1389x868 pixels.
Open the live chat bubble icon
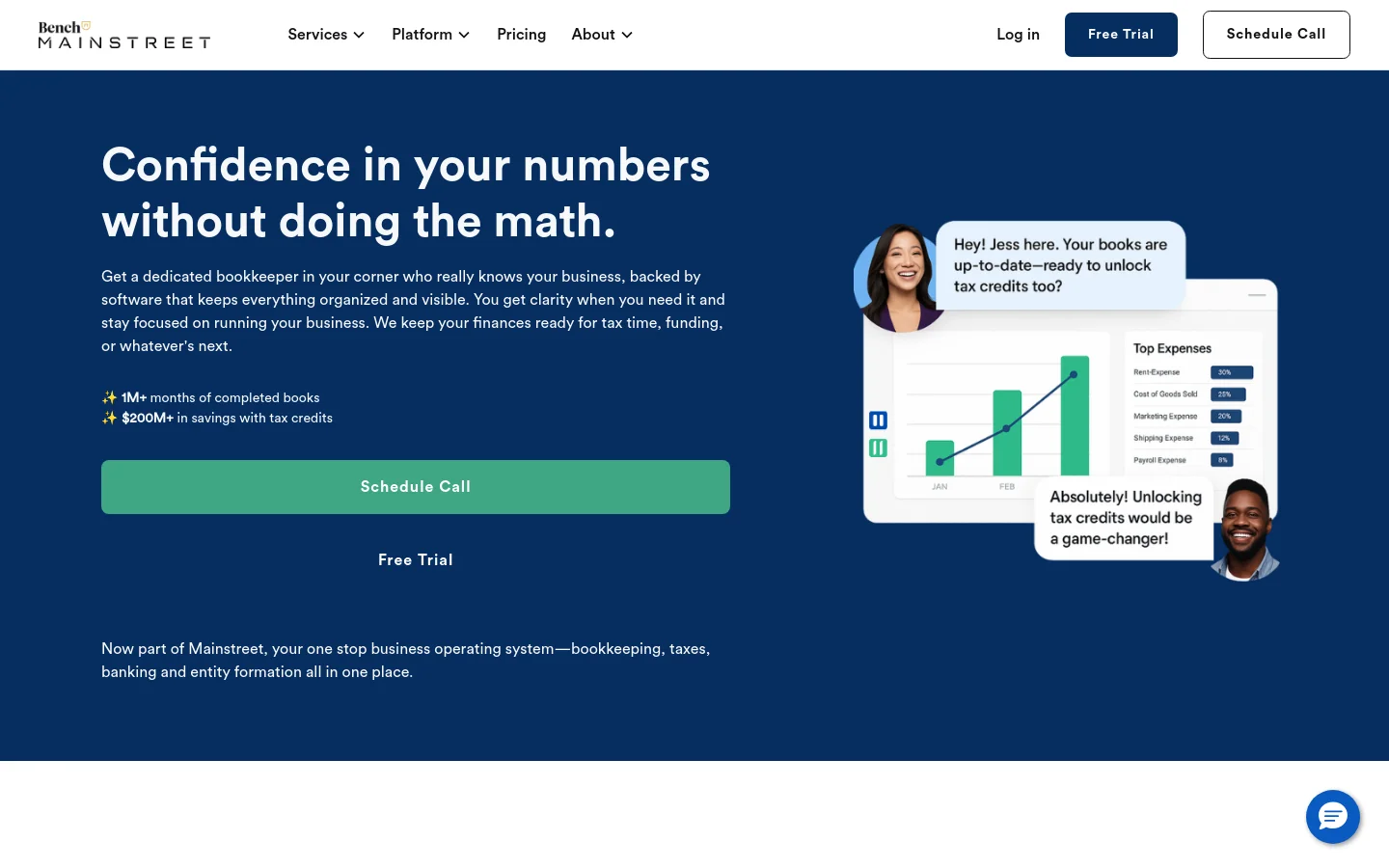1332,817
